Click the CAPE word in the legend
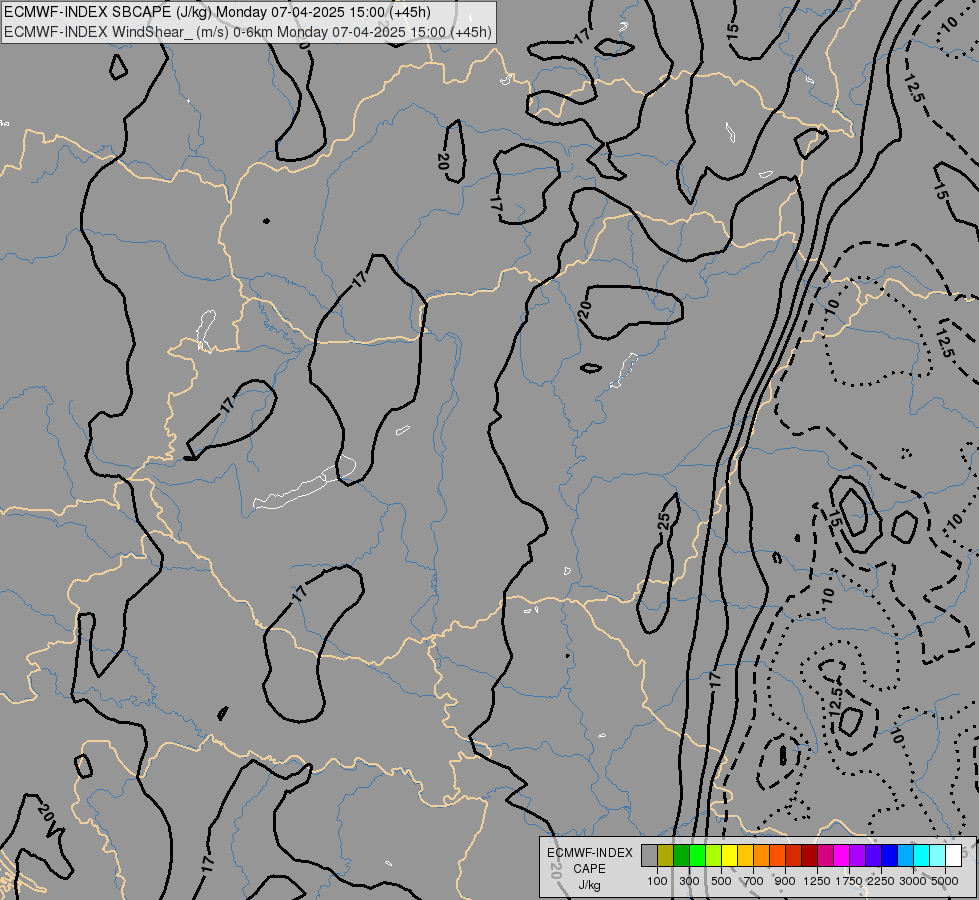The height and width of the screenshot is (900, 979). pos(589,869)
